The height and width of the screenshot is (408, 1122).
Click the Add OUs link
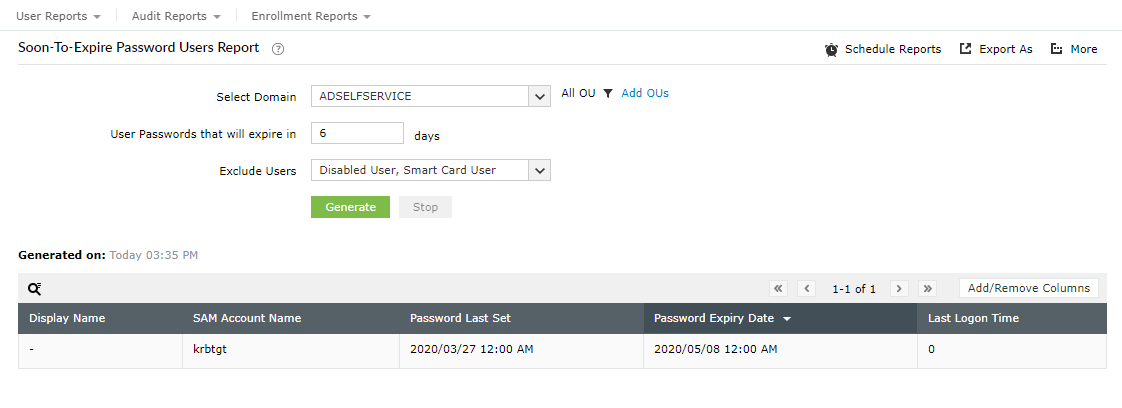[645, 93]
